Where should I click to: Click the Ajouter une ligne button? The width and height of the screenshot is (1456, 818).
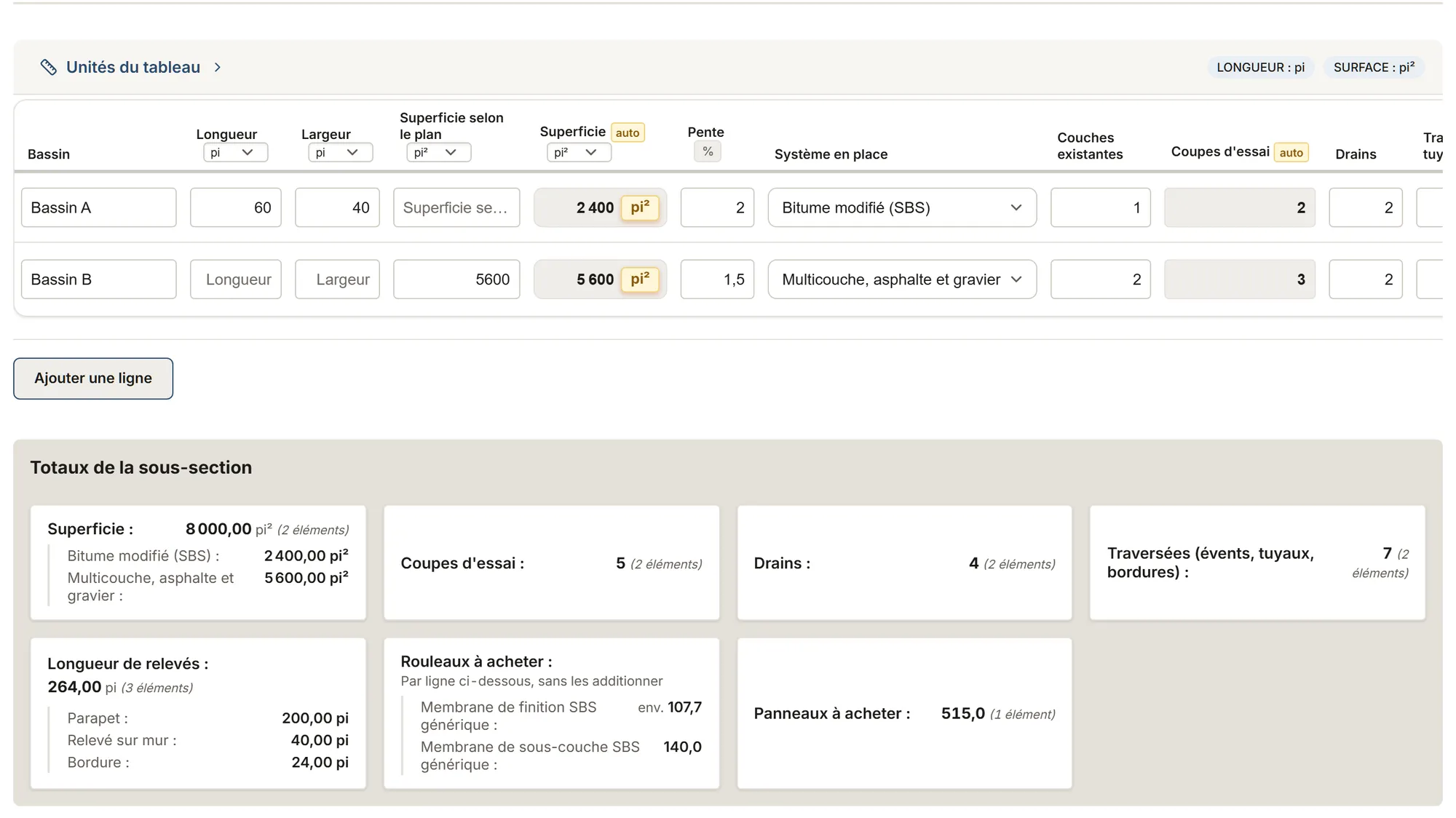click(93, 378)
